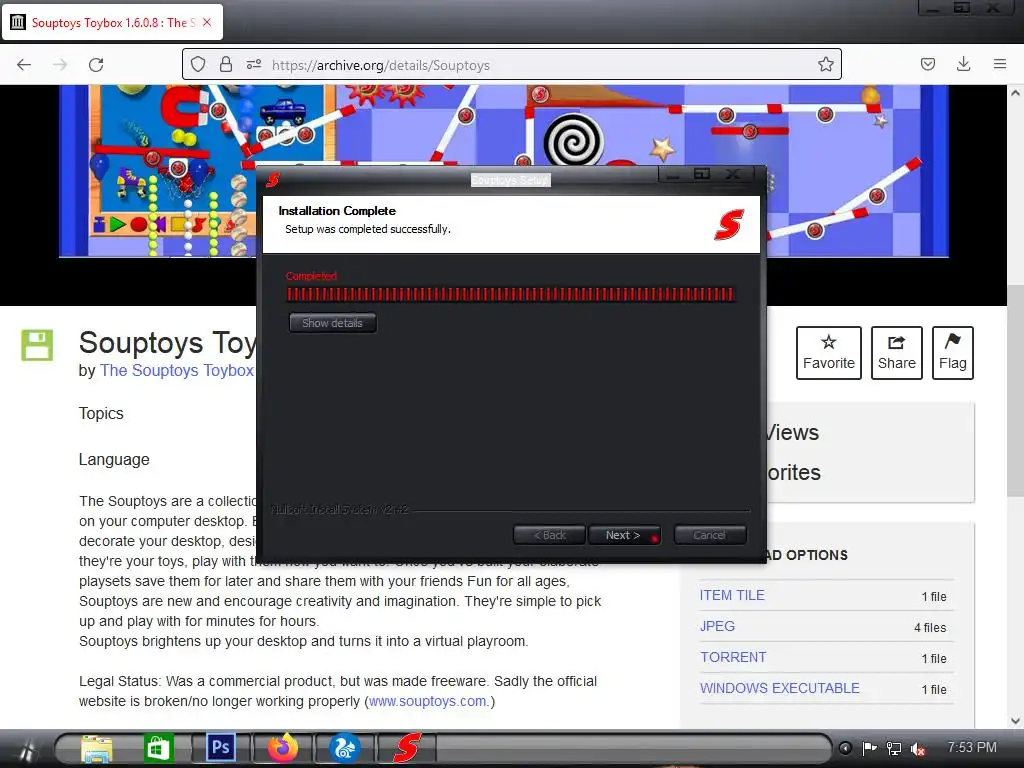Screen dimensions: 1024x768
Task: Open the Pocket save icon
Action: [927, 64]
